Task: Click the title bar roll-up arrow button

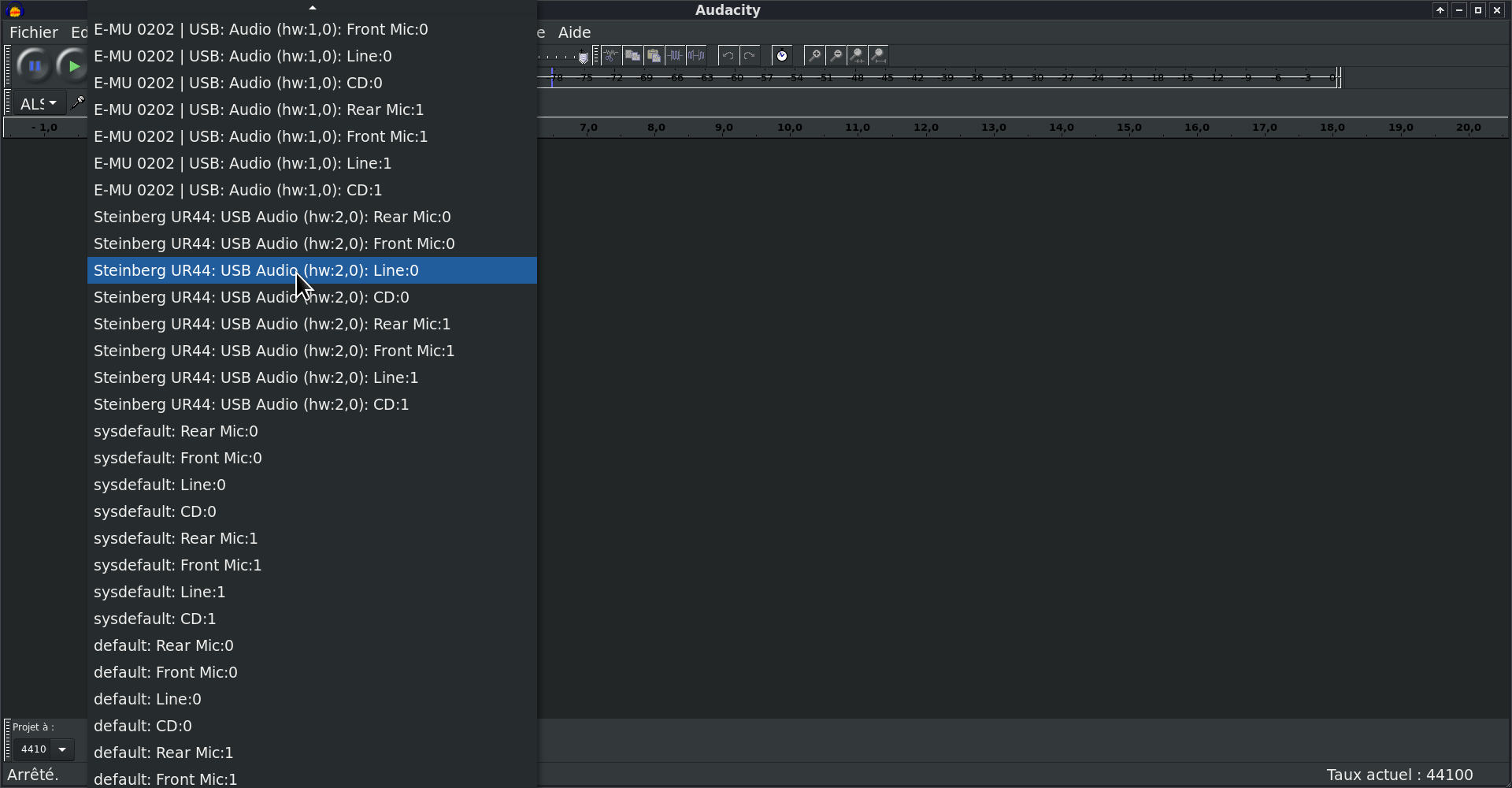Action: 1440,10
